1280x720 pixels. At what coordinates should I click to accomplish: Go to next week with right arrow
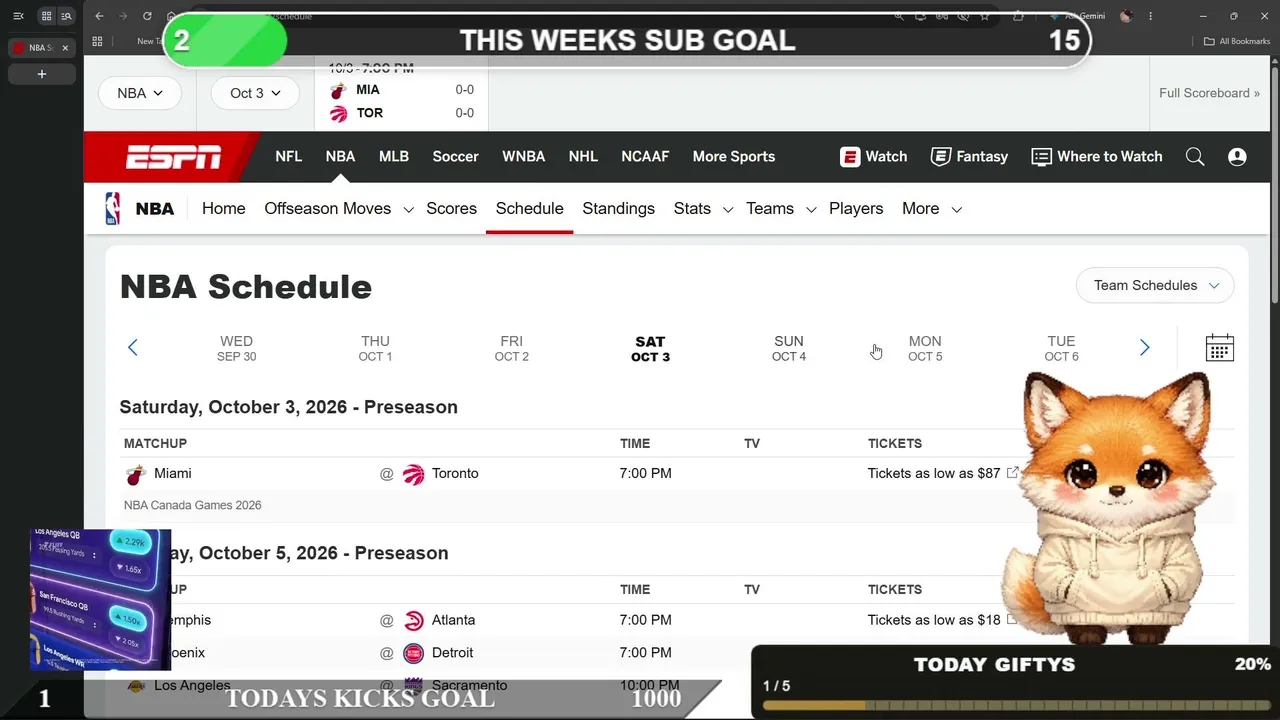coord(1145,348)
